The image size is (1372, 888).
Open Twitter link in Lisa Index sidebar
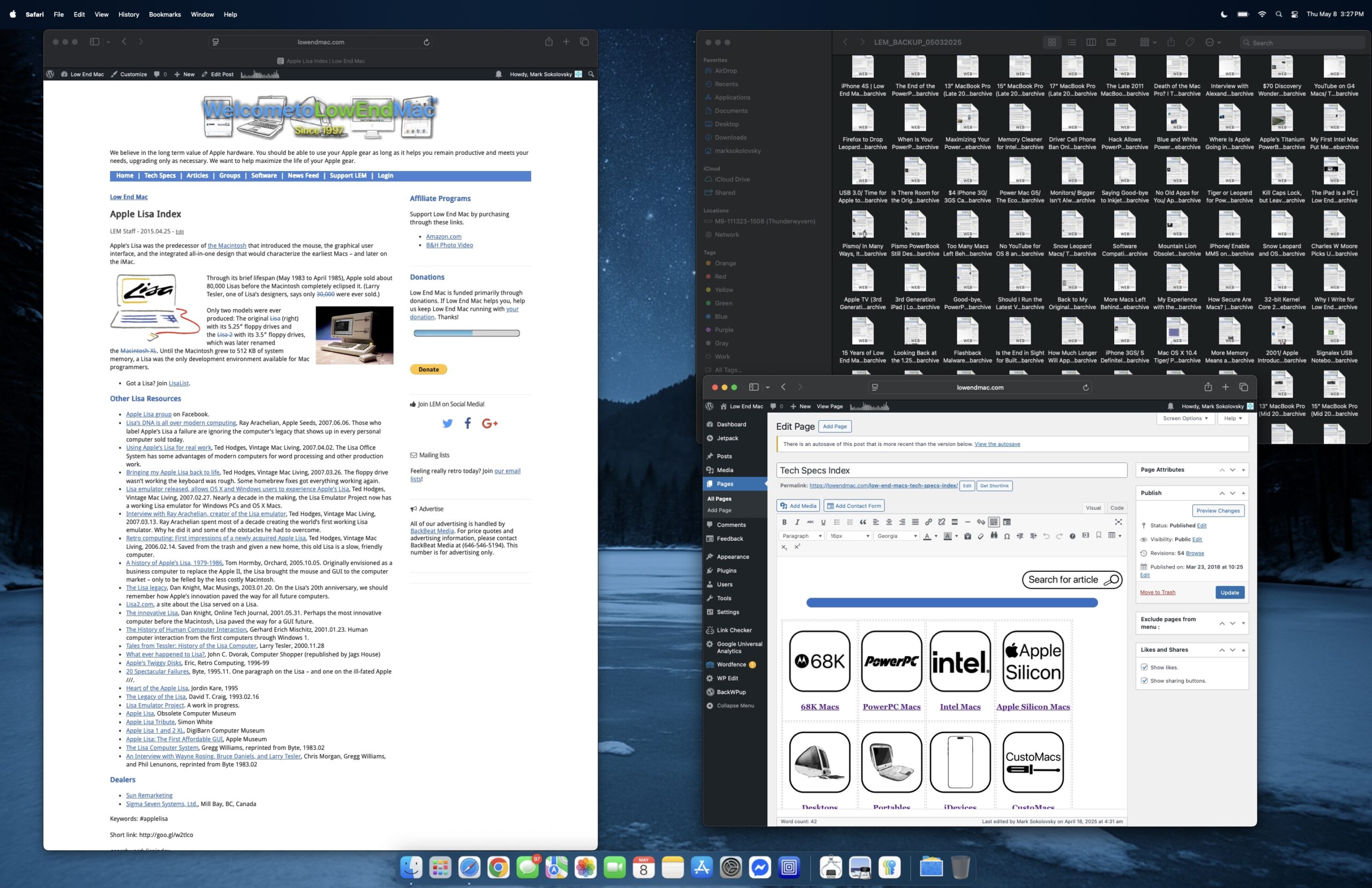(x=448, y=423)
